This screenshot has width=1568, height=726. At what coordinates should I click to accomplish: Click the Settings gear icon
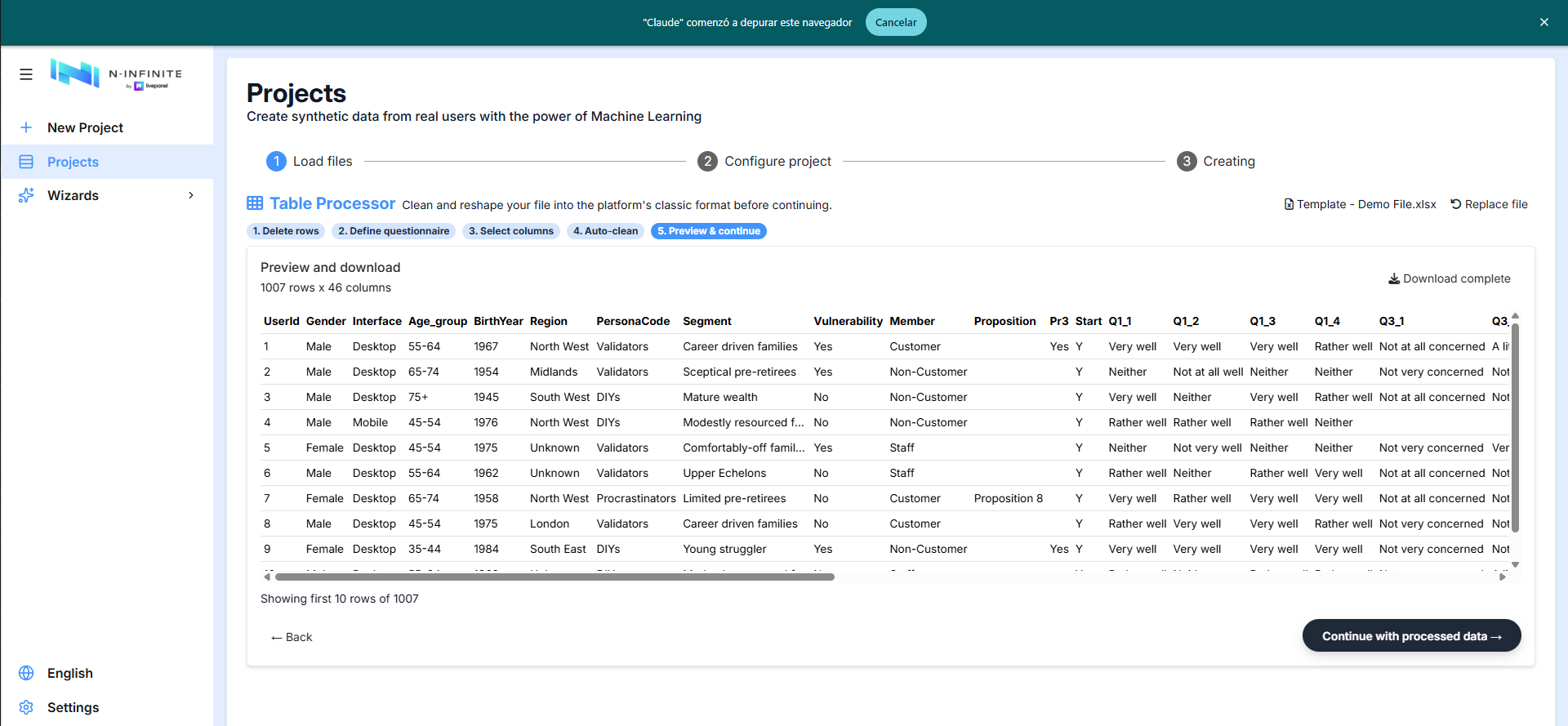click(26, 707)
